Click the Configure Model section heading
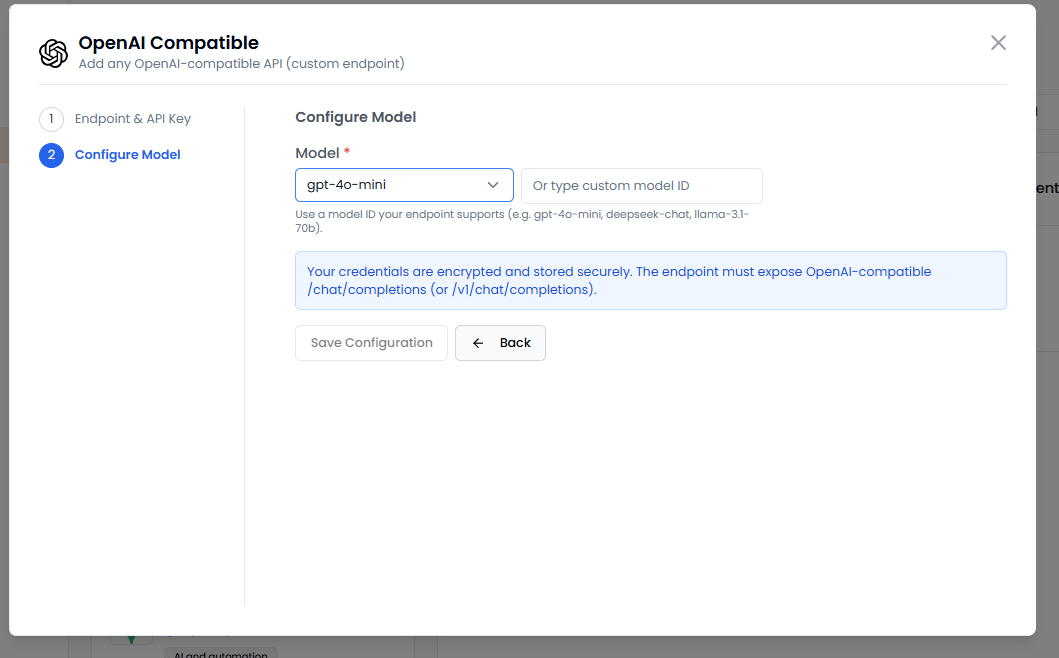Image resolution: width=1059 pixels, height=658 pixels. [355, 117]
